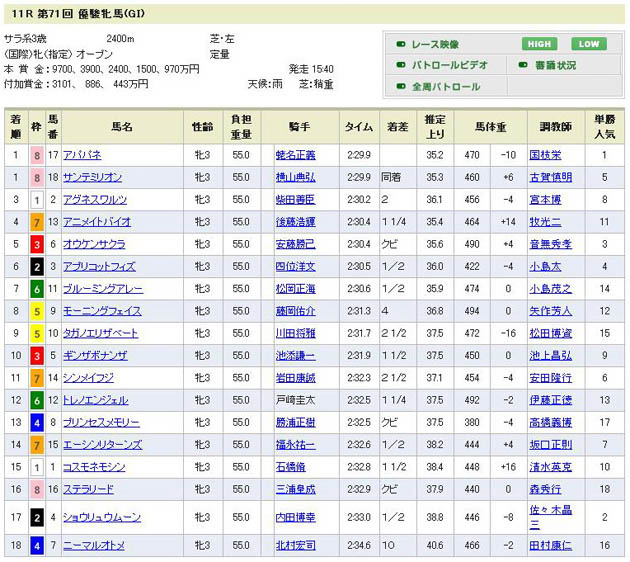Click the LOW quality race video button
The image size is (630, 562).
click(589, 44)
